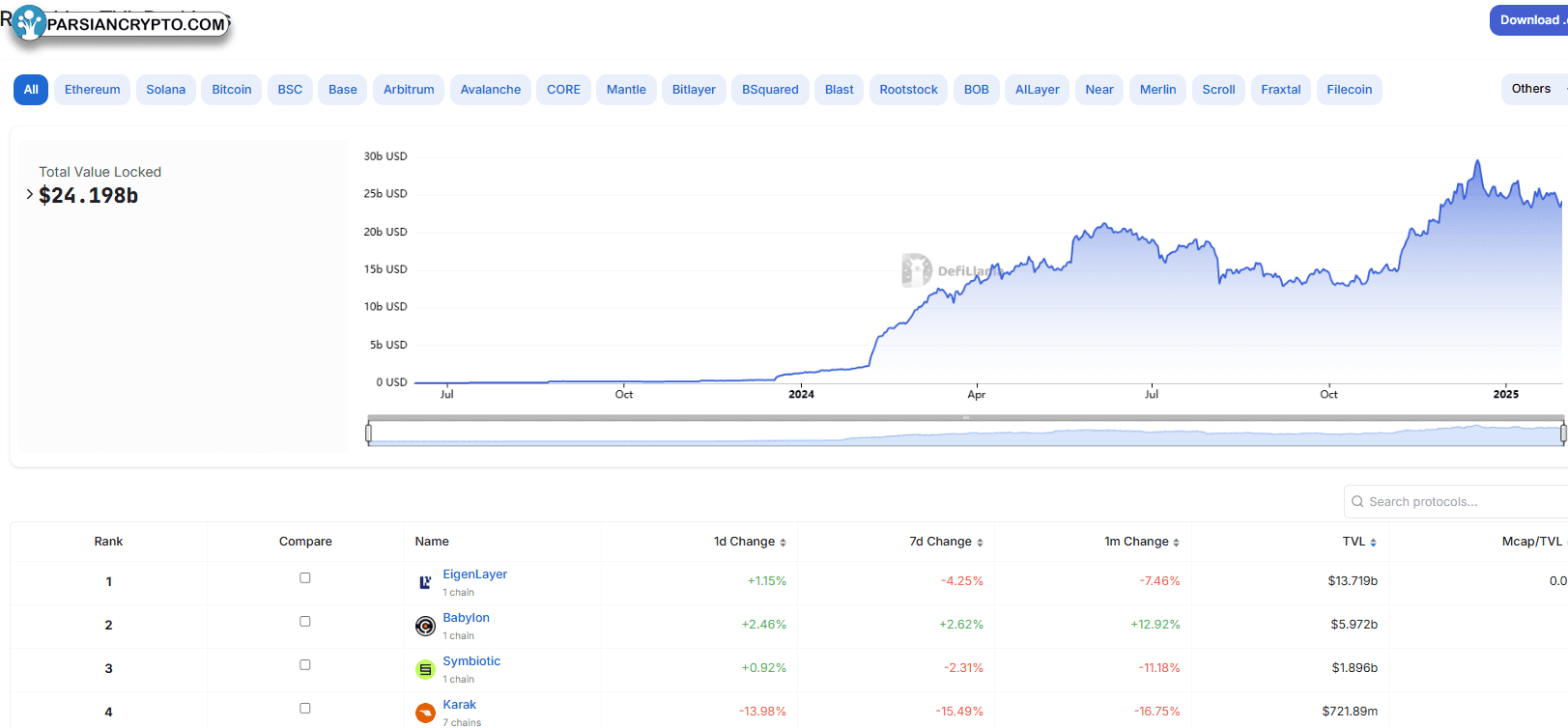
Task: Click Symbiotic 1m change -11.18%
Action: point(1159,668)
